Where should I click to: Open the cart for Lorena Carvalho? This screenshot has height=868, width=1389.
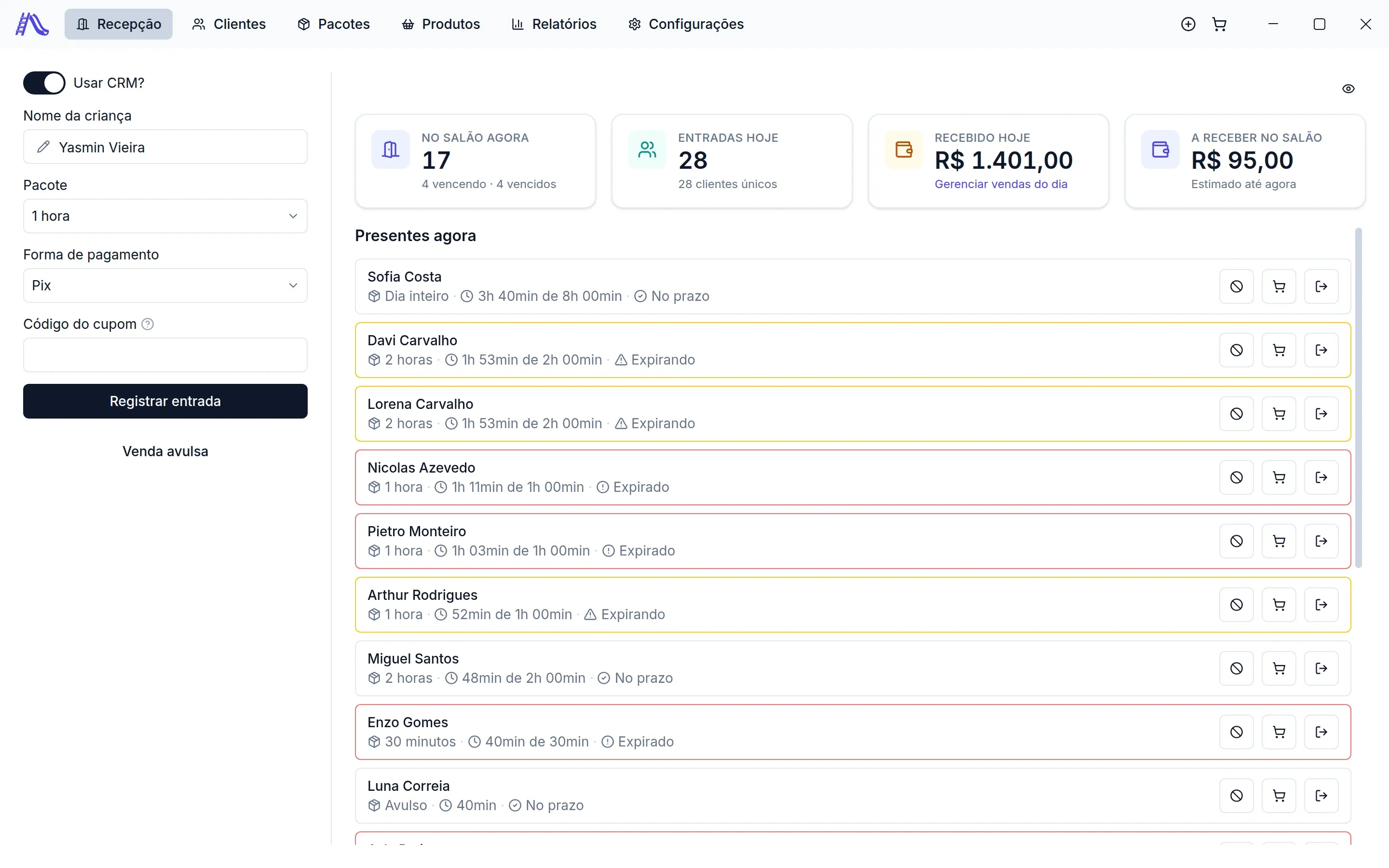point(1279,414)
